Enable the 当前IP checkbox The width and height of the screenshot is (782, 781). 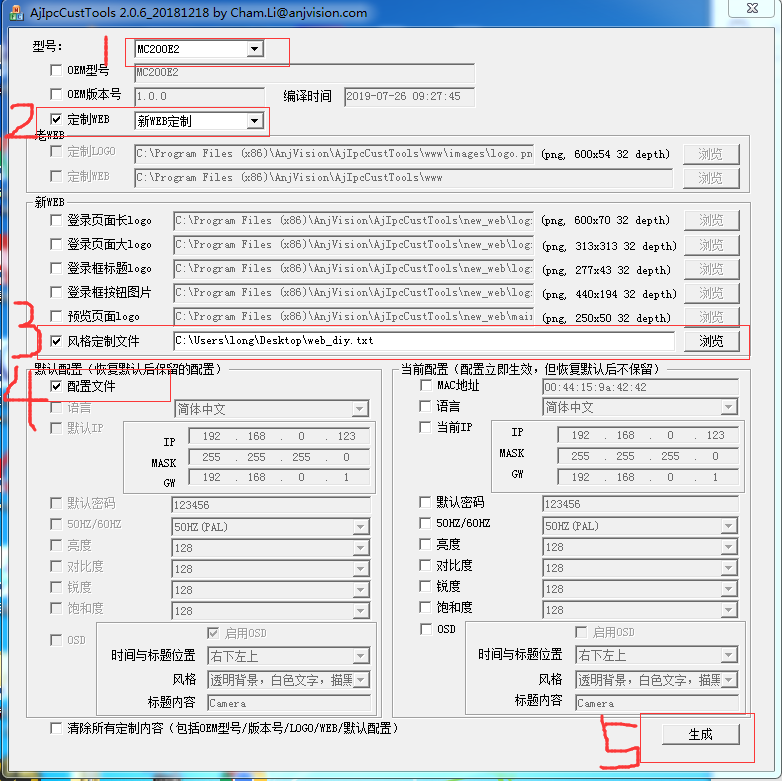(x=425, y=428)
